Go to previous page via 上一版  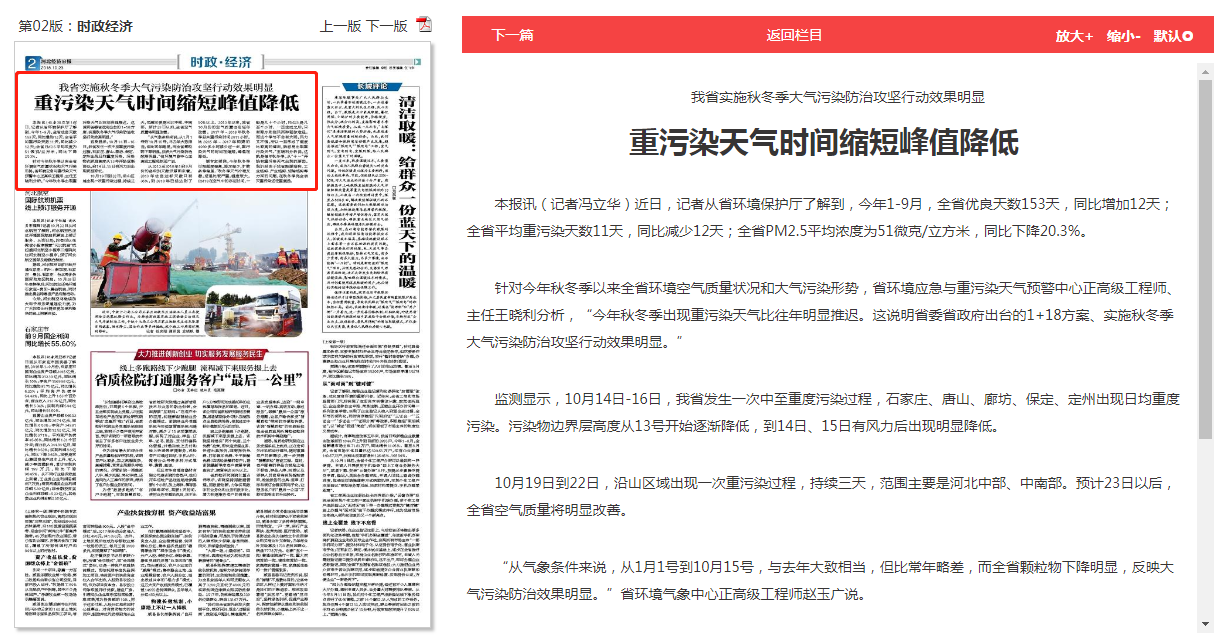(340, 26)
